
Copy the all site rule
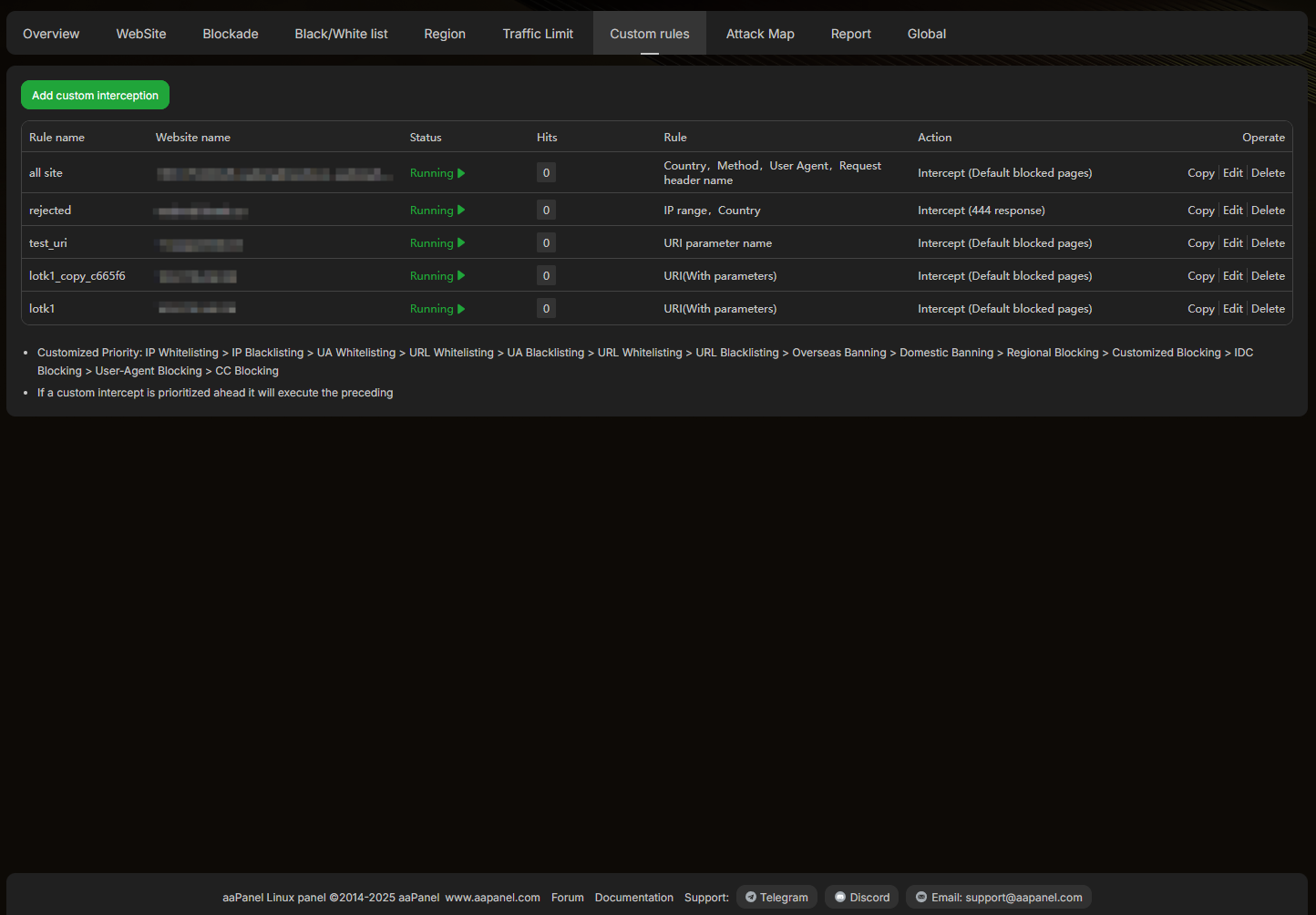coord(1200,173)
